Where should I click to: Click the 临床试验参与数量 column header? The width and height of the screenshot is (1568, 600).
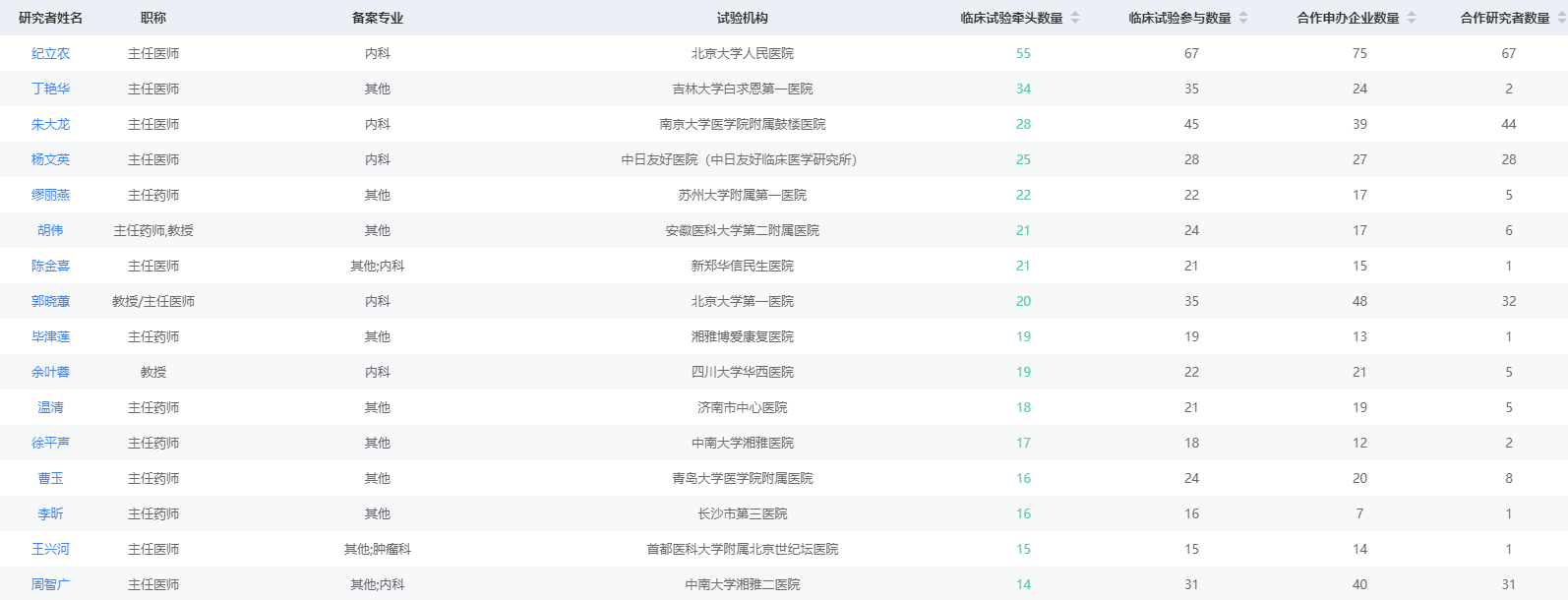[x=1180, y=18]
